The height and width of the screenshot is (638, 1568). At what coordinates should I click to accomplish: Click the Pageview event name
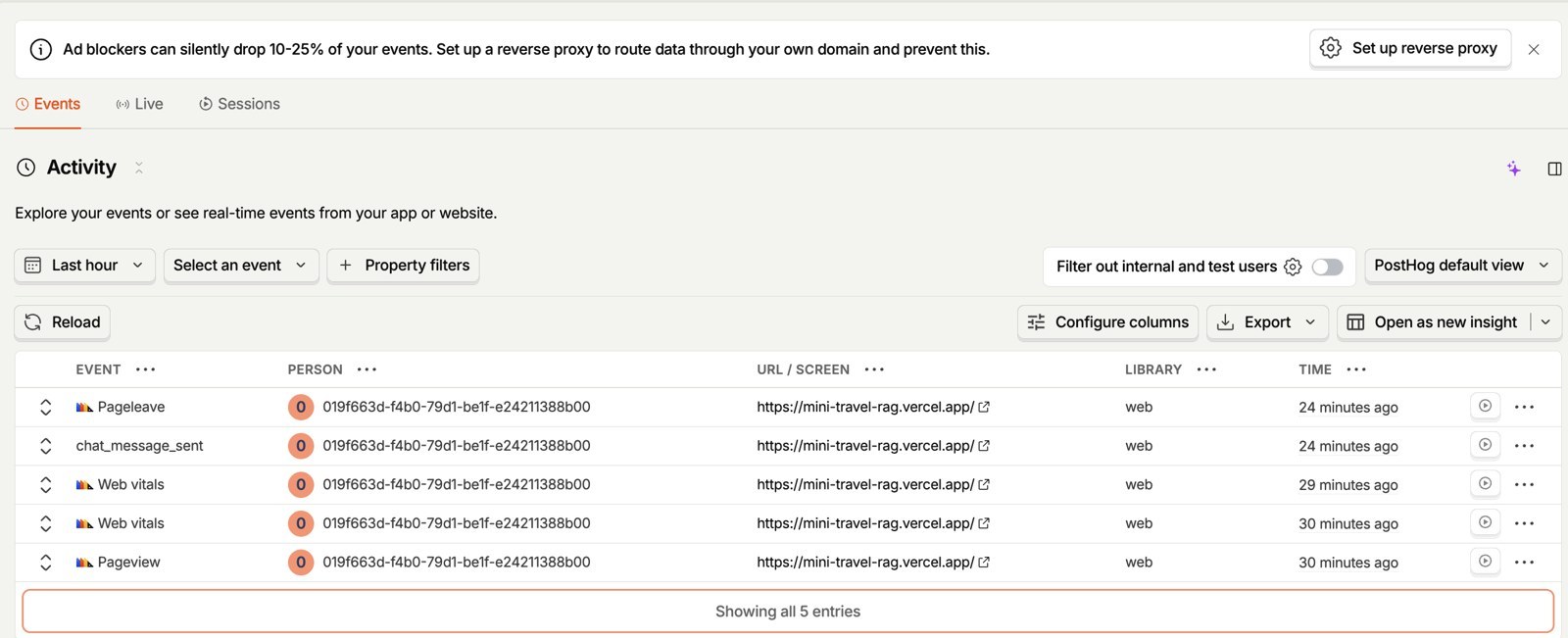point(128,563)
